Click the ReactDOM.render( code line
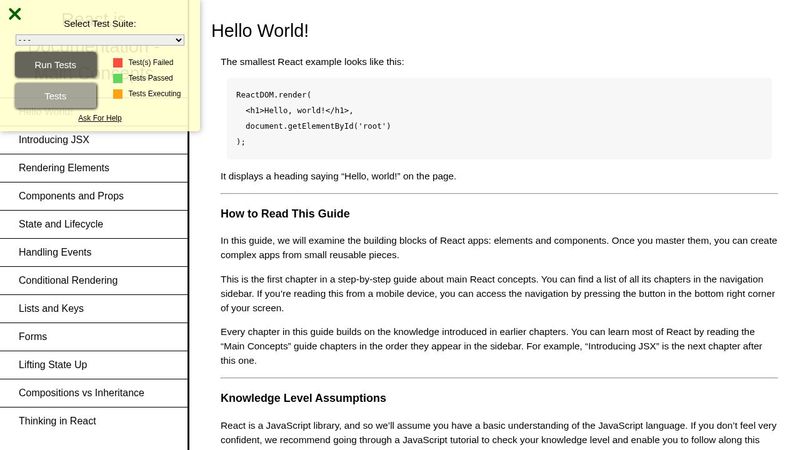This screenshot has width=800, height=450. pos(273,95)
